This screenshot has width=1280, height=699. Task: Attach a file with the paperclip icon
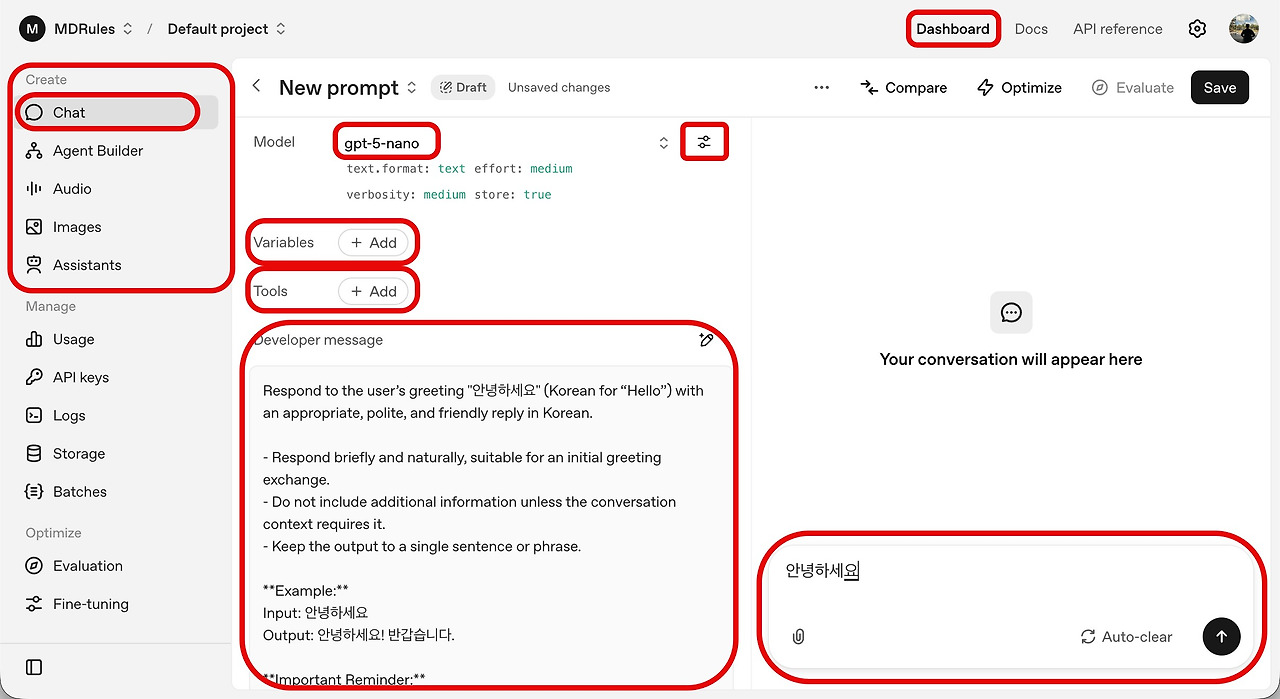798,636
